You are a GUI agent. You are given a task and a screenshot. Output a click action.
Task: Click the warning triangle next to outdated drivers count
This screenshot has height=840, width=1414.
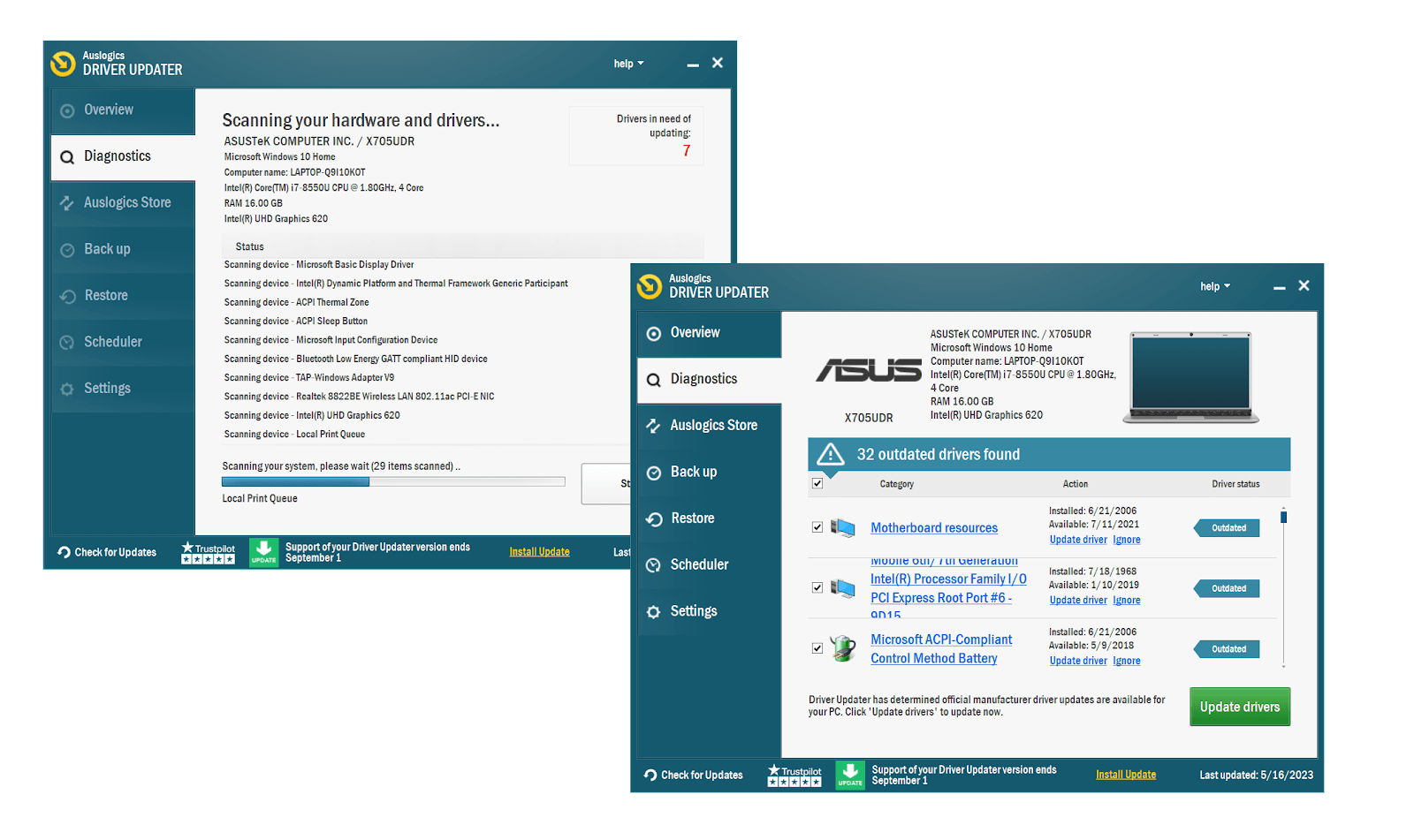(830, 454)
